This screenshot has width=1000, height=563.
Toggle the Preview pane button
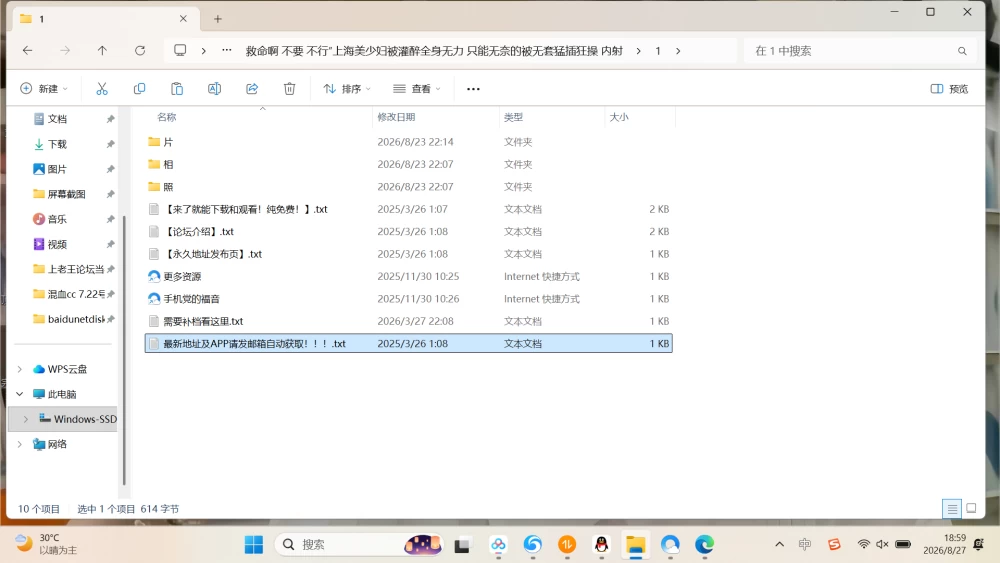(x=949, y=89)
